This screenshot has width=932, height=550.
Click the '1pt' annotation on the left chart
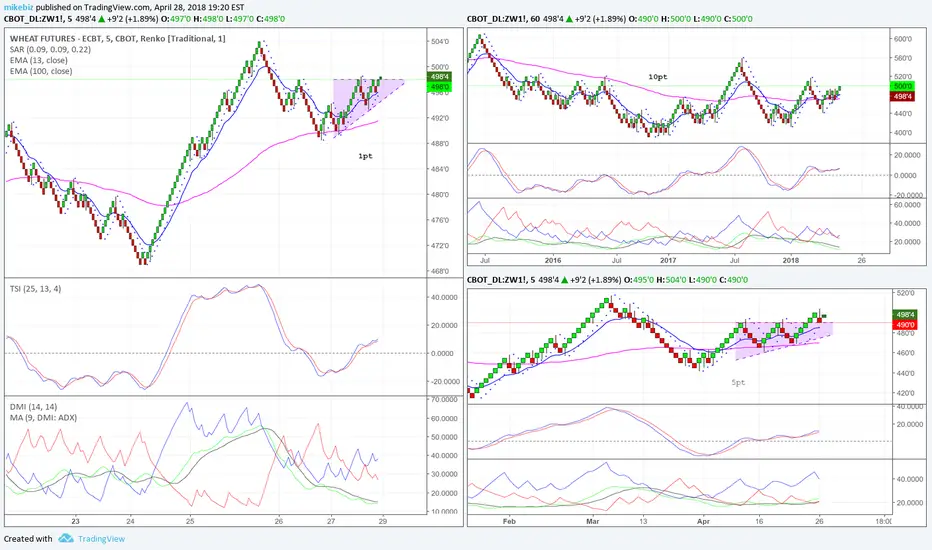click(x=365, y=156)
